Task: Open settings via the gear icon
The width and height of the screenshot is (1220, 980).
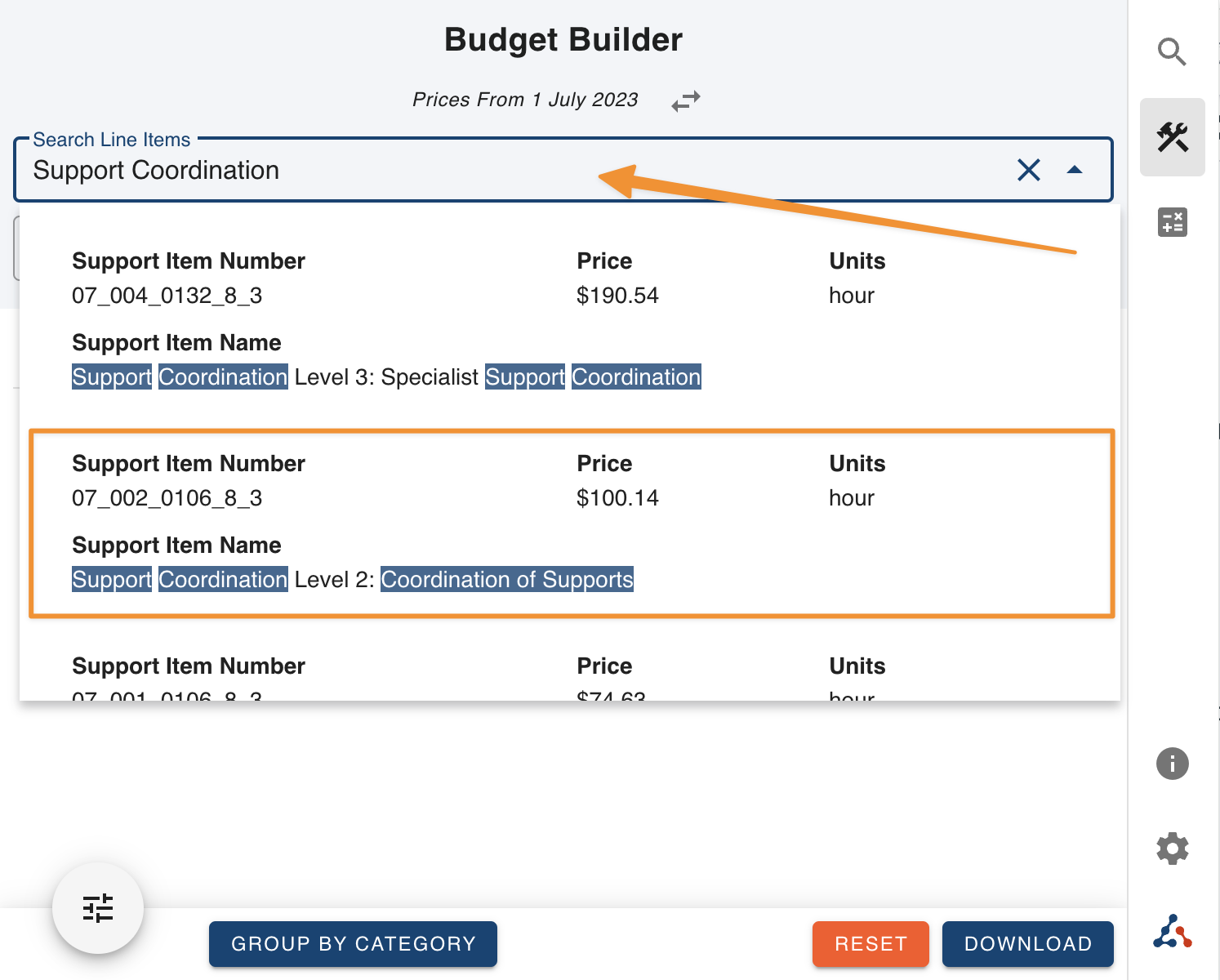Action: (1172, 849)
